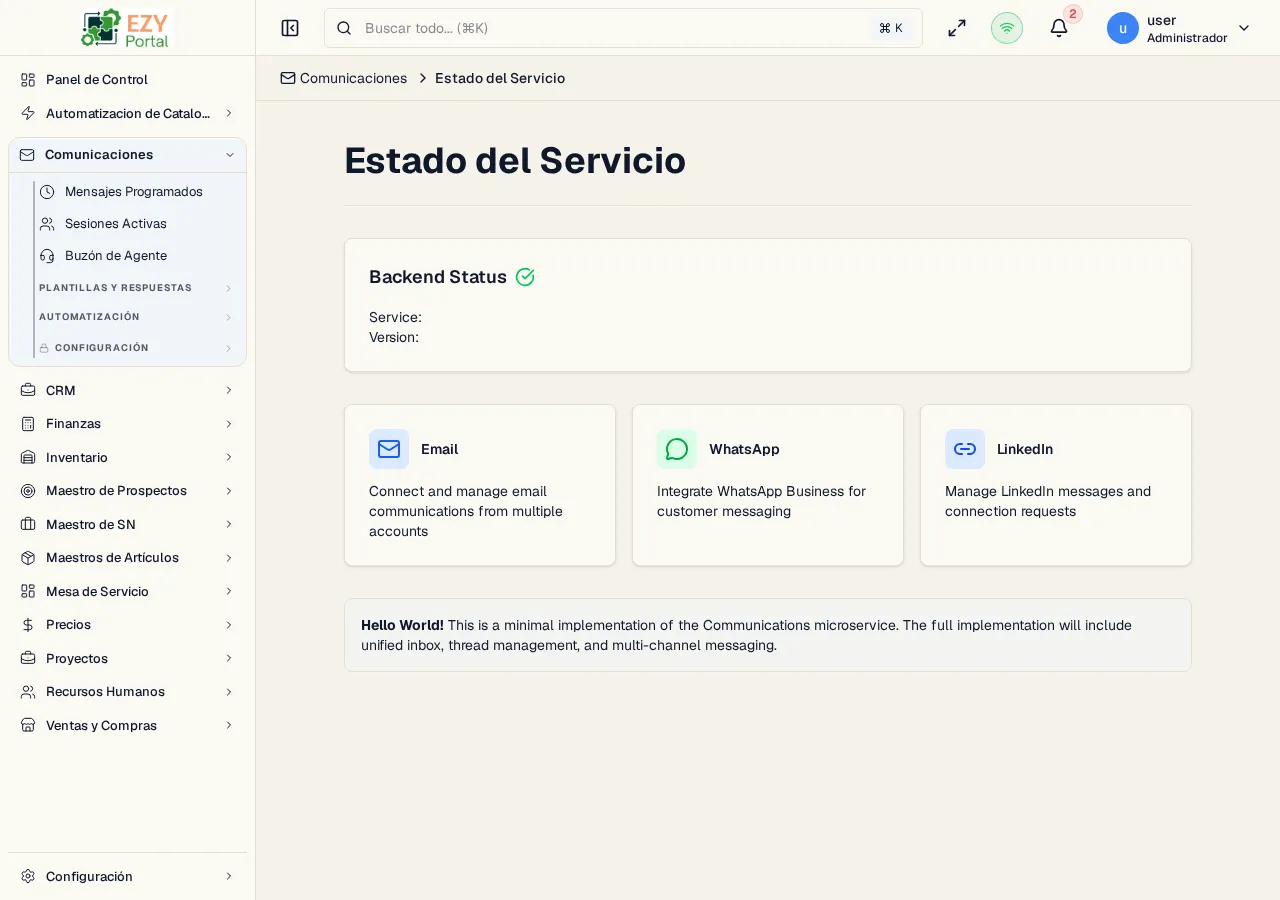Image resolution: width=1280 pixels, height=900 pixels.
Task: Click the Configuración gear icon at bottom
Action: tap(28, 876)
